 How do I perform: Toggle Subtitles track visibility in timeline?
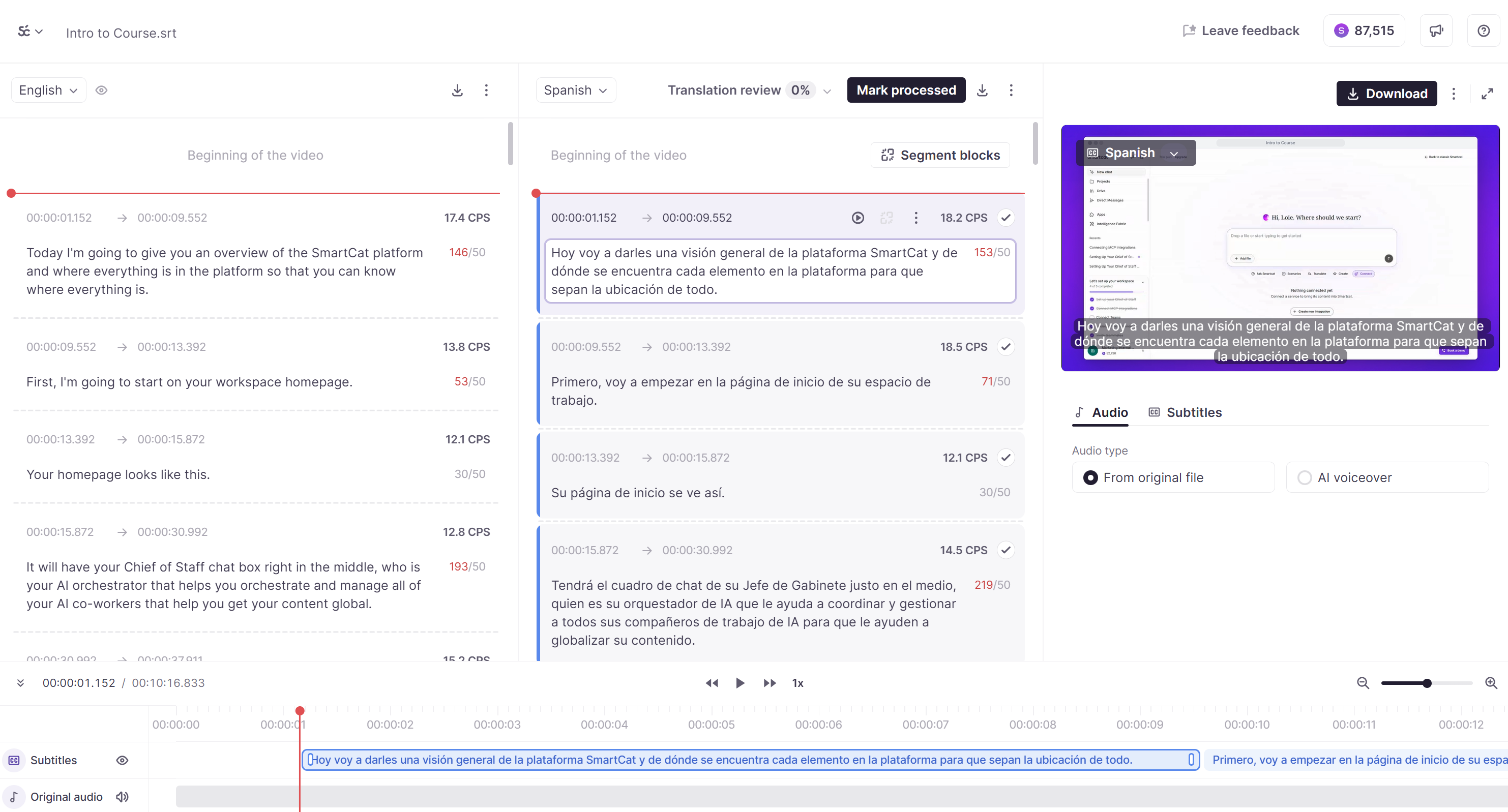[123, 760]
